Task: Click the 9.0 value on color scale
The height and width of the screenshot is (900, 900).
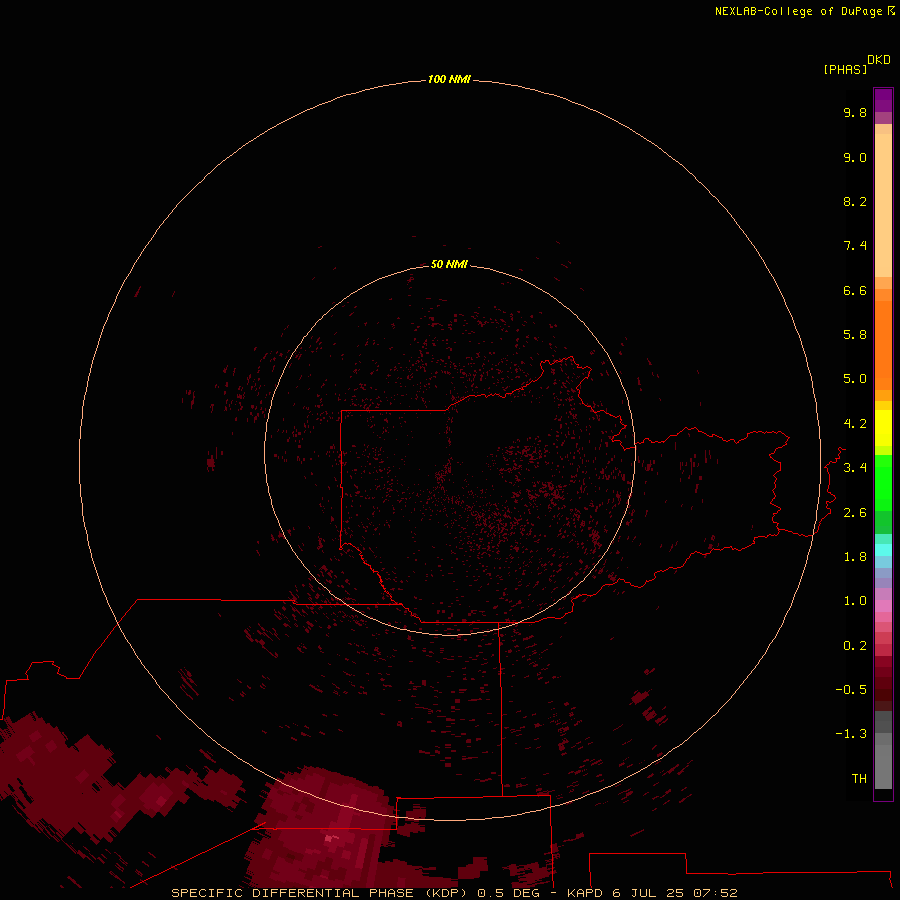Action: coord(855,157)
